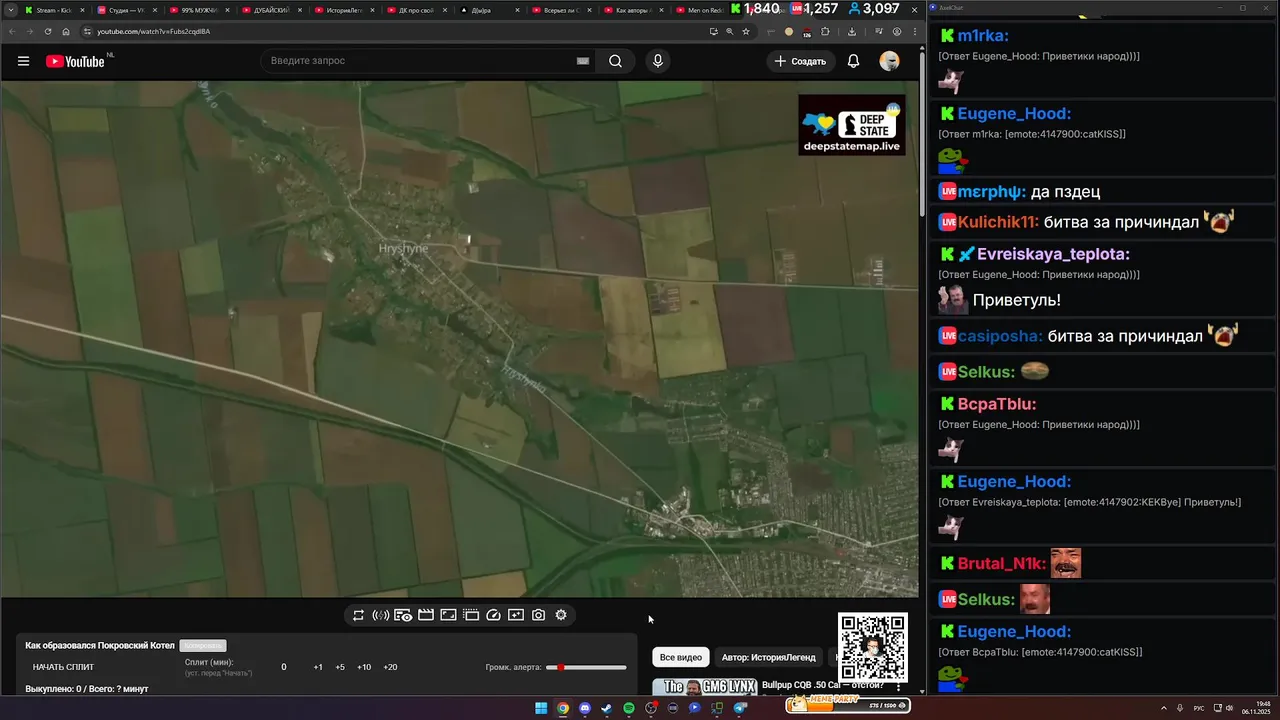This screenshot has width=1280, height=720.
Task: Open the GM6 LYNX recommended video thumbnail
Action: pyautogui.click(x=704, y=687)
